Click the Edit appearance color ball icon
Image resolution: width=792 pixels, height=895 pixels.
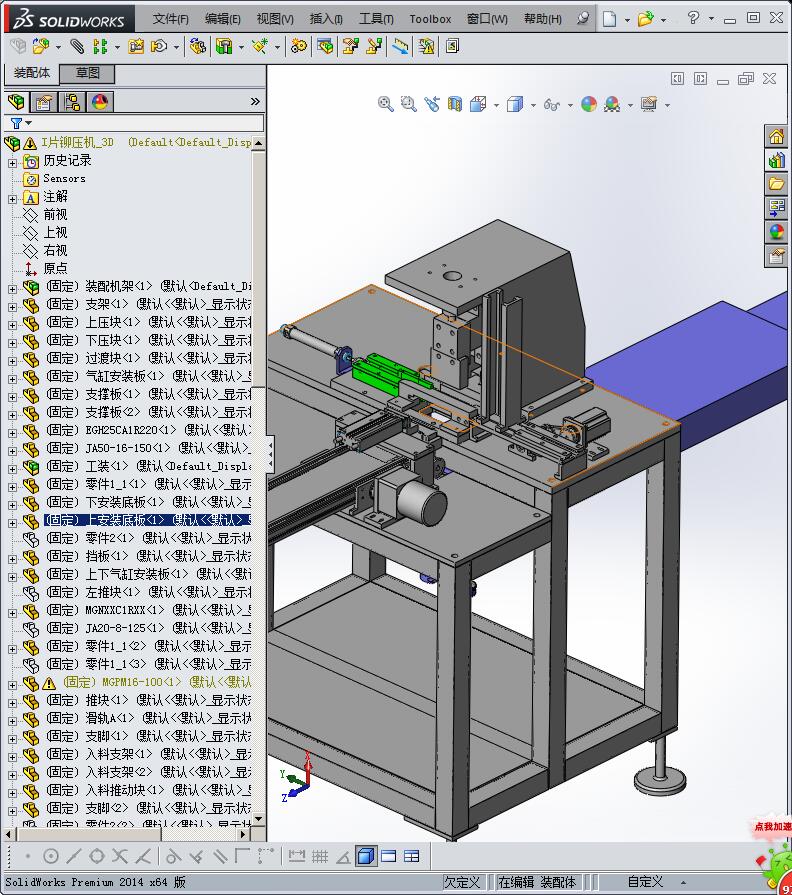(589, 104)
